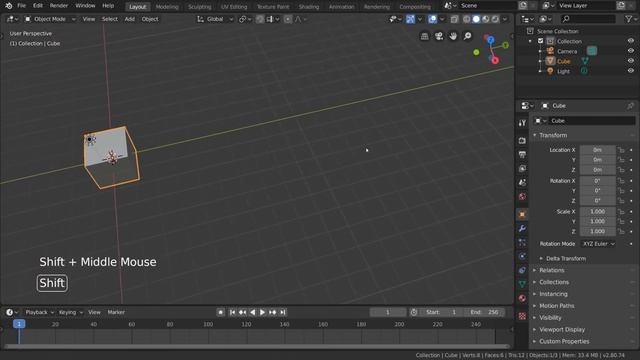Open the Scene properties tab icon
The height and width of the screenshot is (360, 640).
pos(522,182)
